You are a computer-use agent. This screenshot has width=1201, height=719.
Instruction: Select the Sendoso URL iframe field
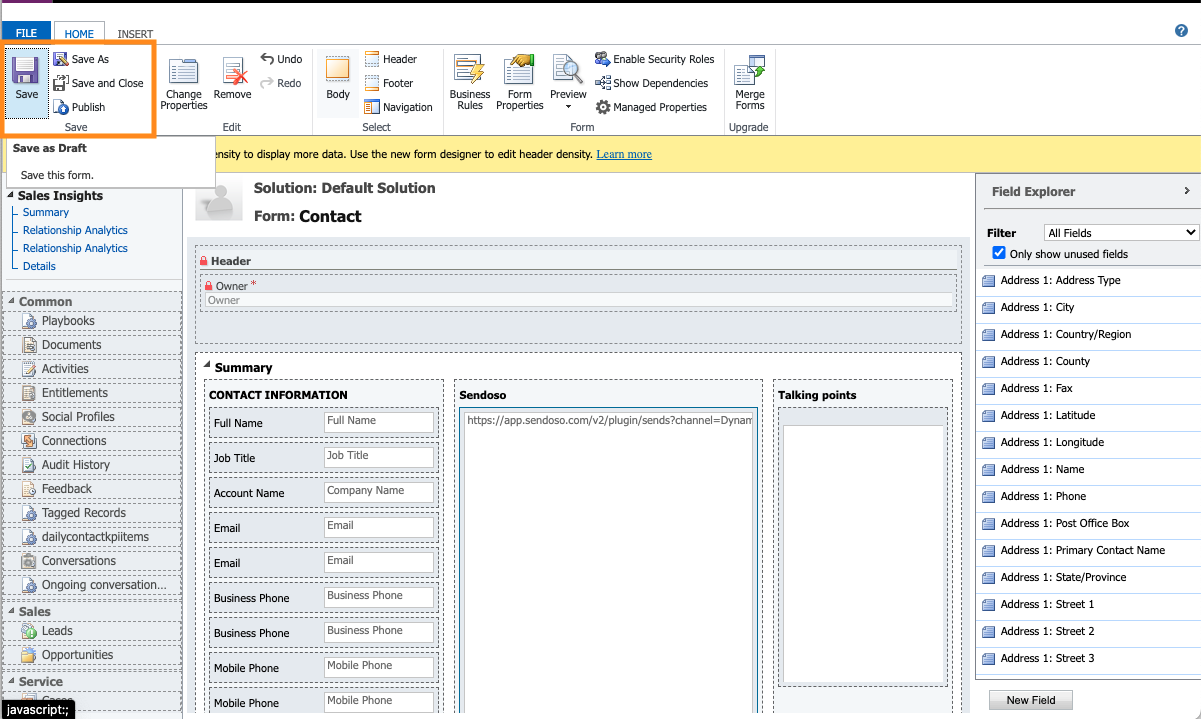point(608,421)
